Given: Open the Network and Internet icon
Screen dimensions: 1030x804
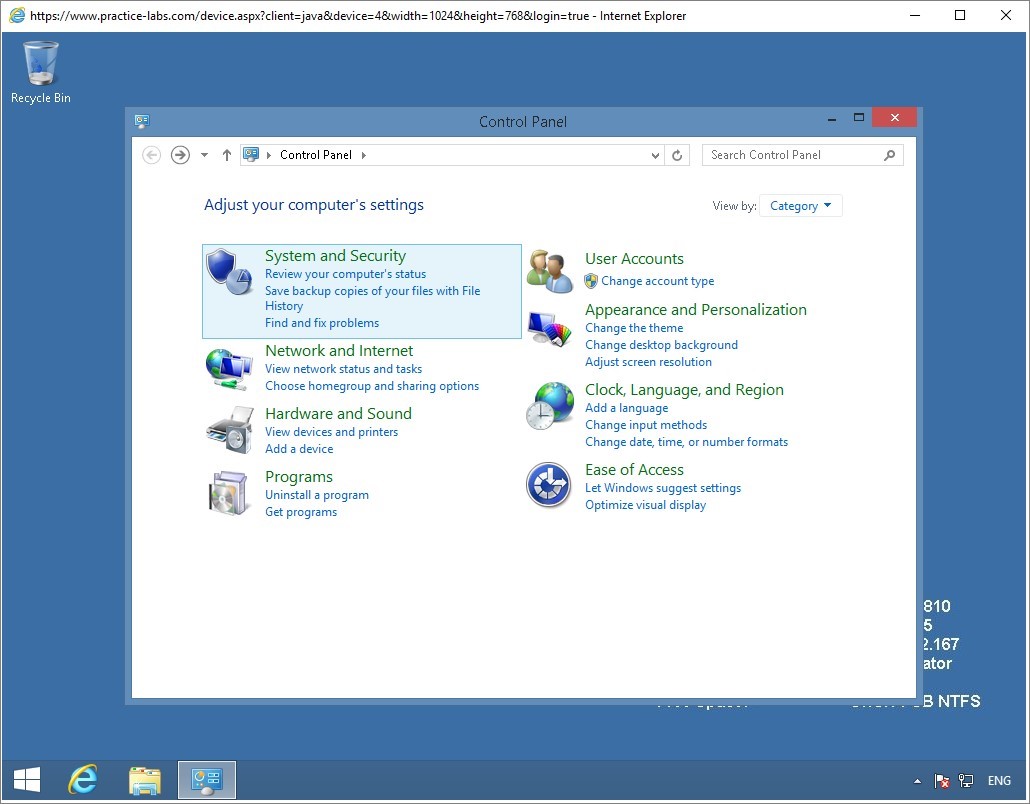Looking at the screenshot, I should (x=229, y=368).
